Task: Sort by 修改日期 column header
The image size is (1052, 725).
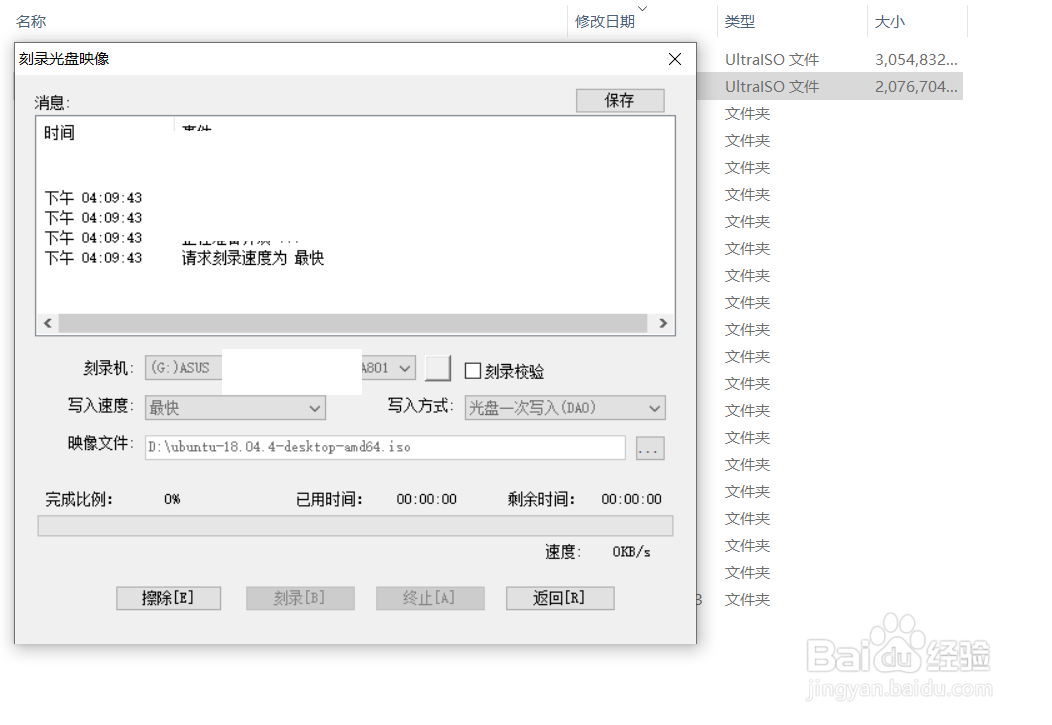Action: click(604, 21)
